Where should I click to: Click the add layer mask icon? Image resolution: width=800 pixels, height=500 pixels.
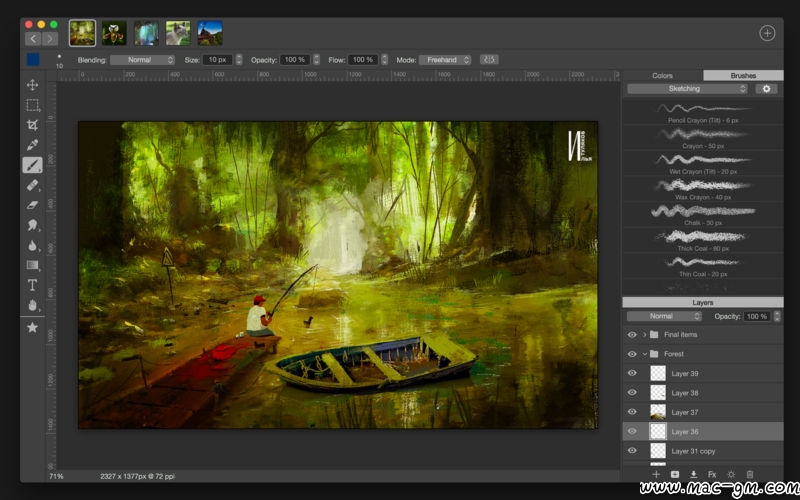click(674, 474)
